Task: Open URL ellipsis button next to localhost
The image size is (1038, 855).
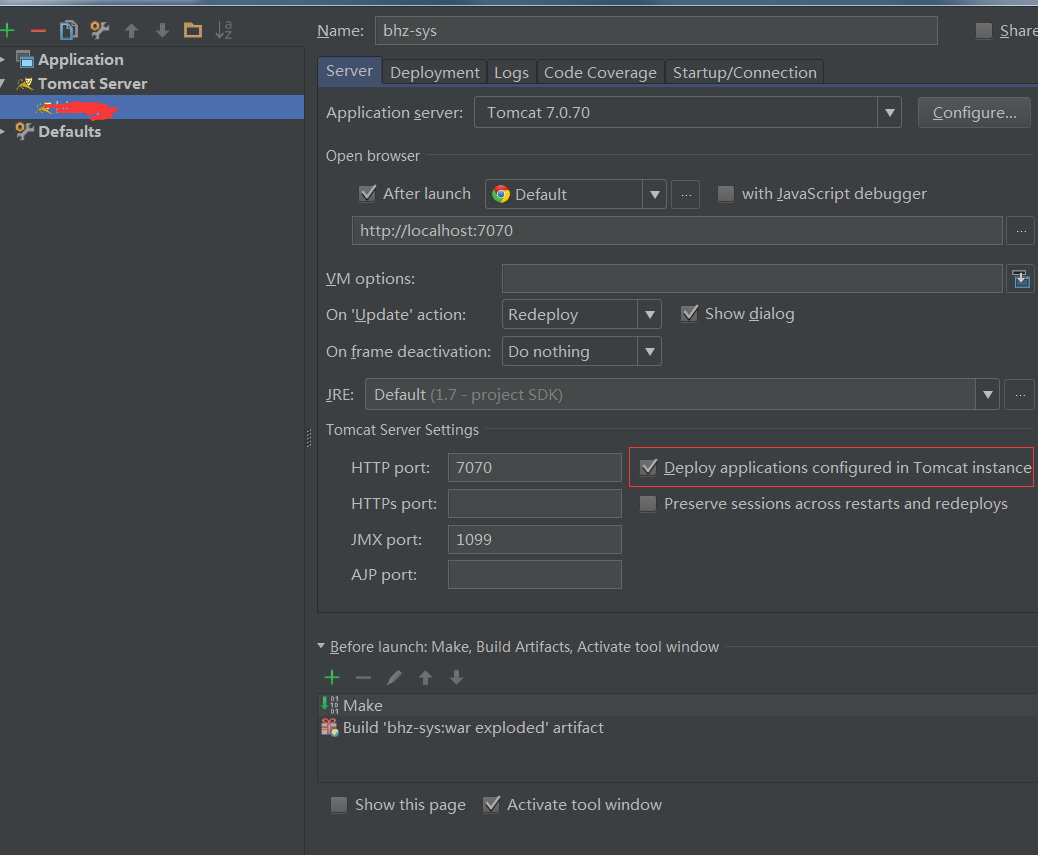Action: click(x=1021, y=231)
